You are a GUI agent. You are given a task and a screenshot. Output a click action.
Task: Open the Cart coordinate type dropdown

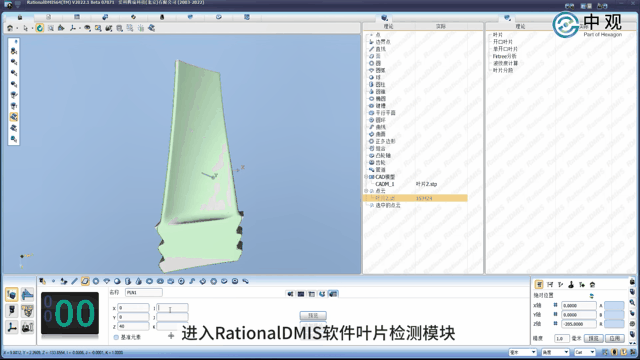[x=585, y=352]
